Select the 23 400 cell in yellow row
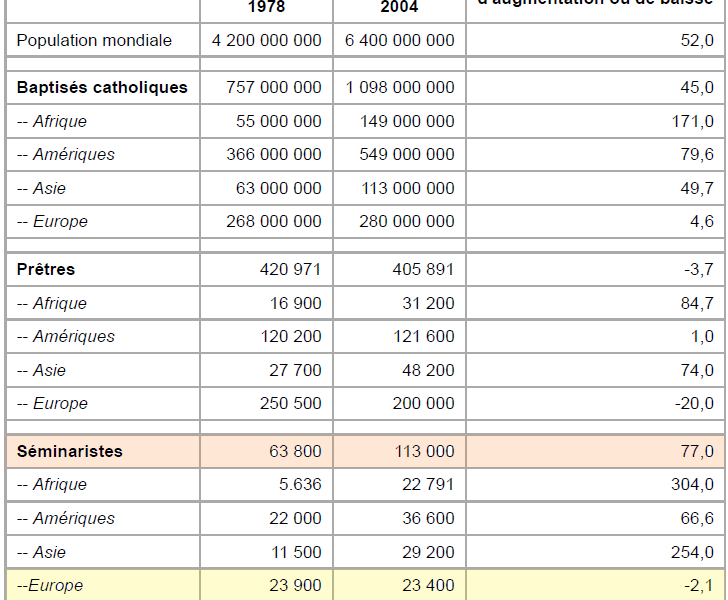Viewport: 728px width, 600px height. tap(427, 585)
